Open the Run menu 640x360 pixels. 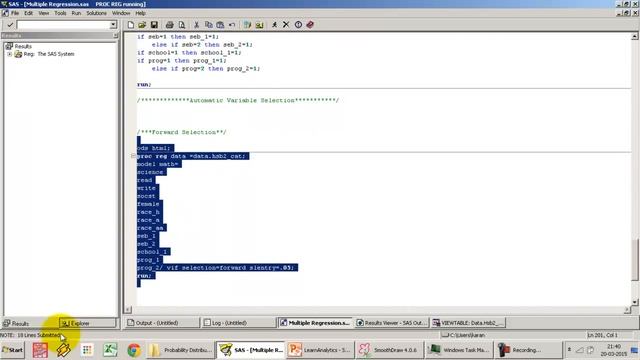(x=76, y=13)
